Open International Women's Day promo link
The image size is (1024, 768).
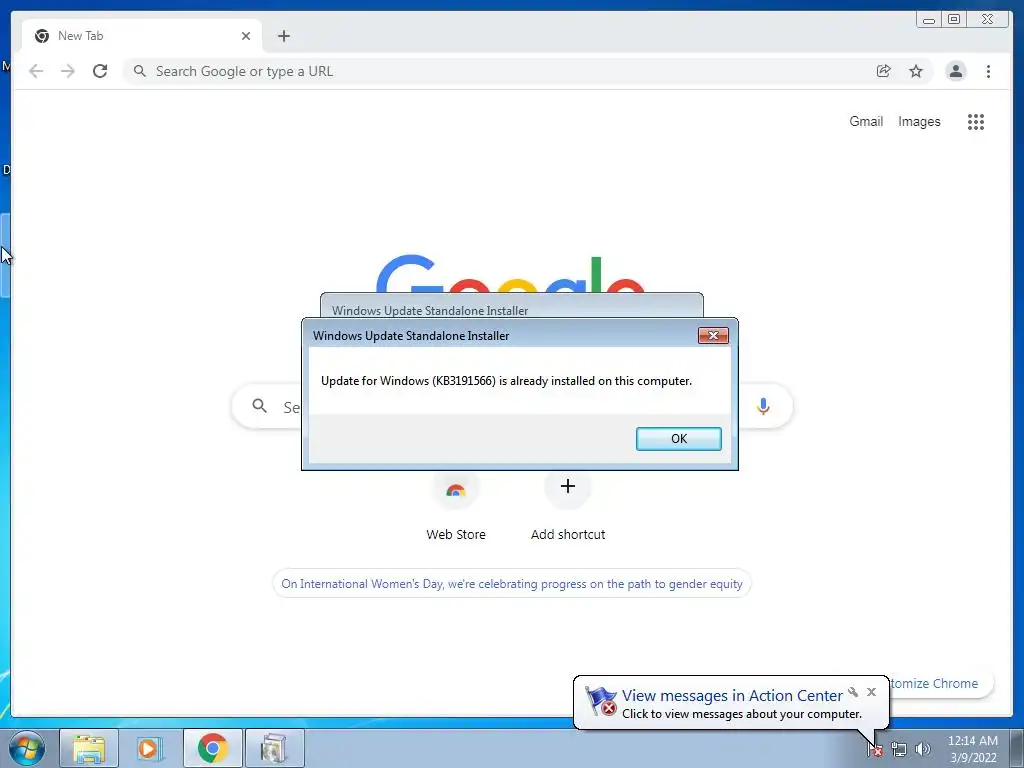pos(512,584)
